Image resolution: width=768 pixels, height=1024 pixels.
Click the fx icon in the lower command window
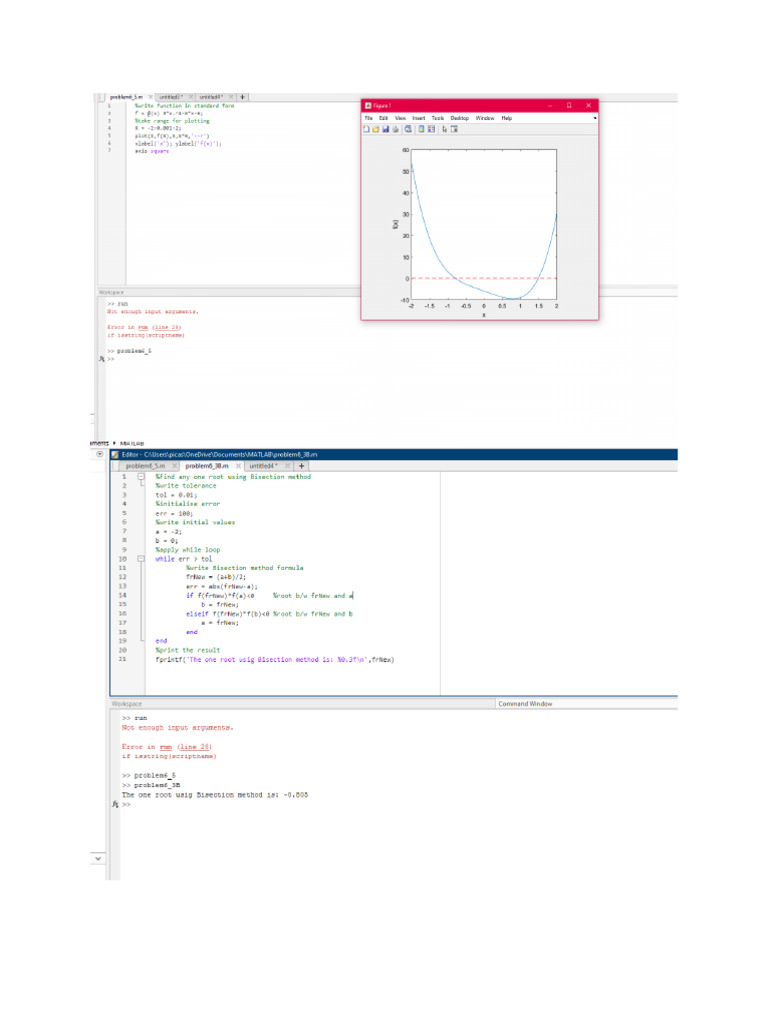tap(115, 805)
